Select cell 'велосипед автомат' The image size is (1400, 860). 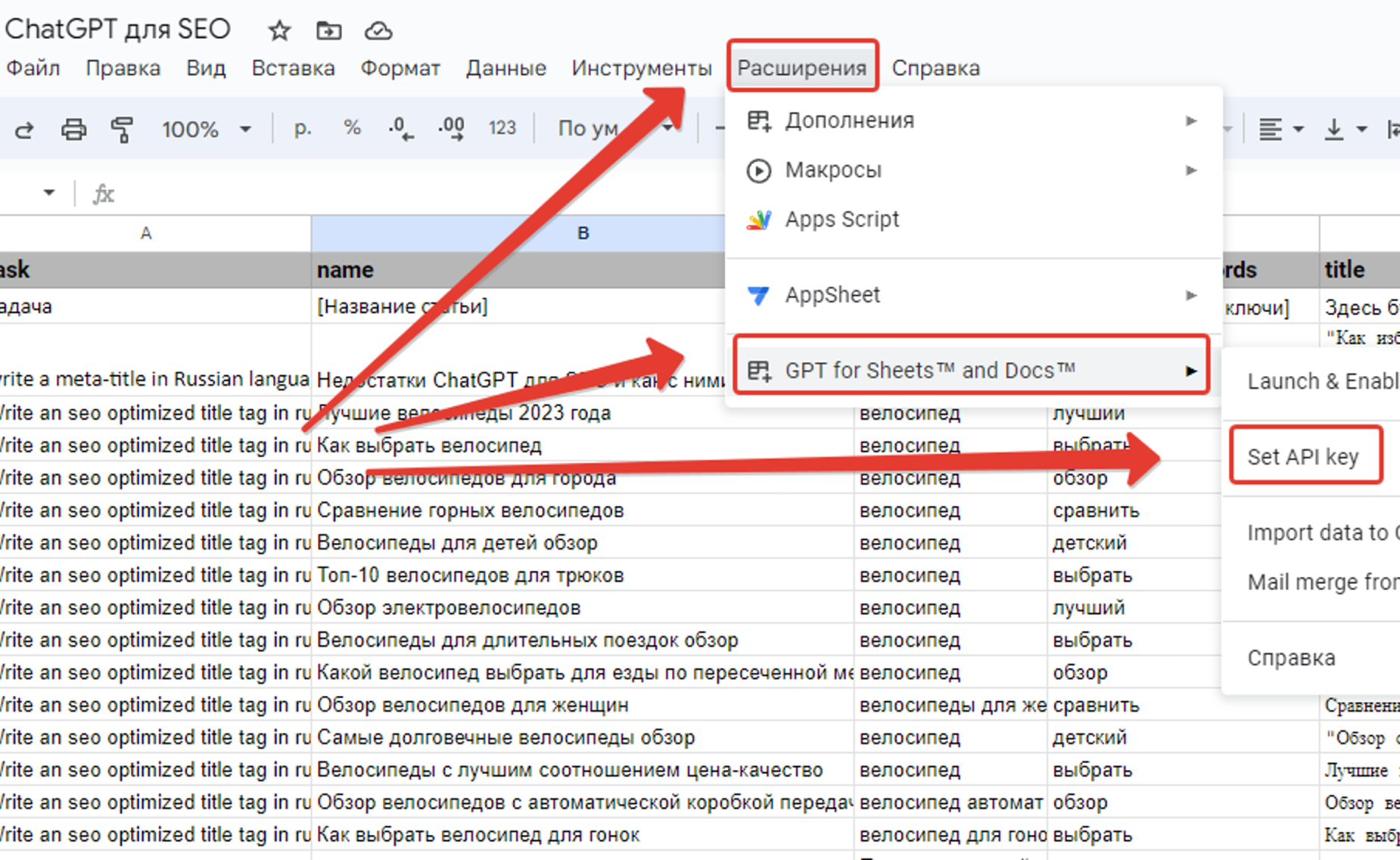(x=951, y=803)
